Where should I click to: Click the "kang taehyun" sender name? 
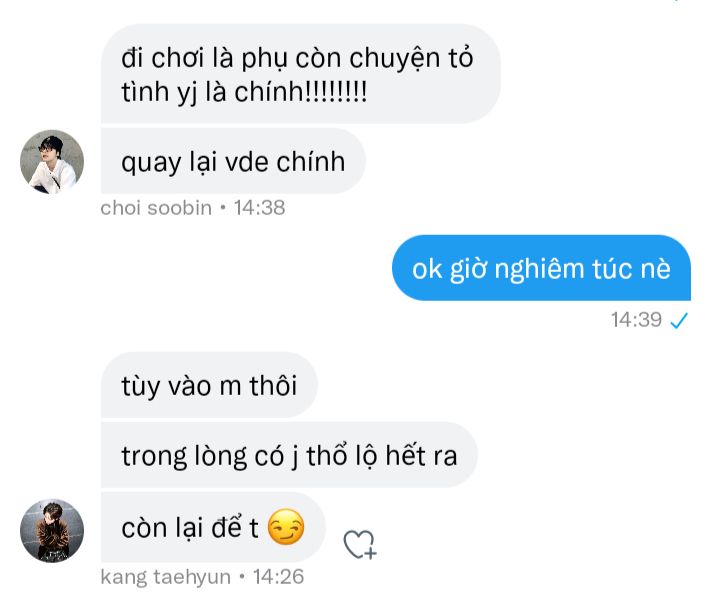point(166,577)
